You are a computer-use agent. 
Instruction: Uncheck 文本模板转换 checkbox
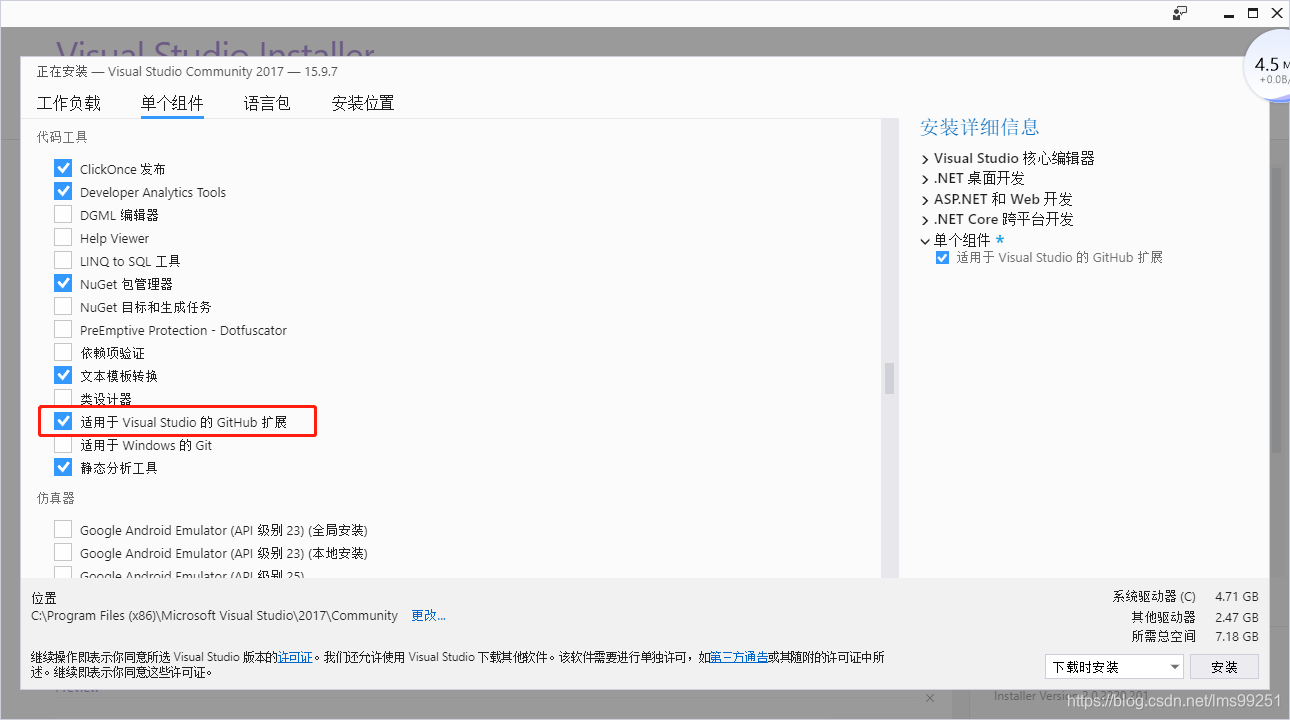tap(63, 376)
